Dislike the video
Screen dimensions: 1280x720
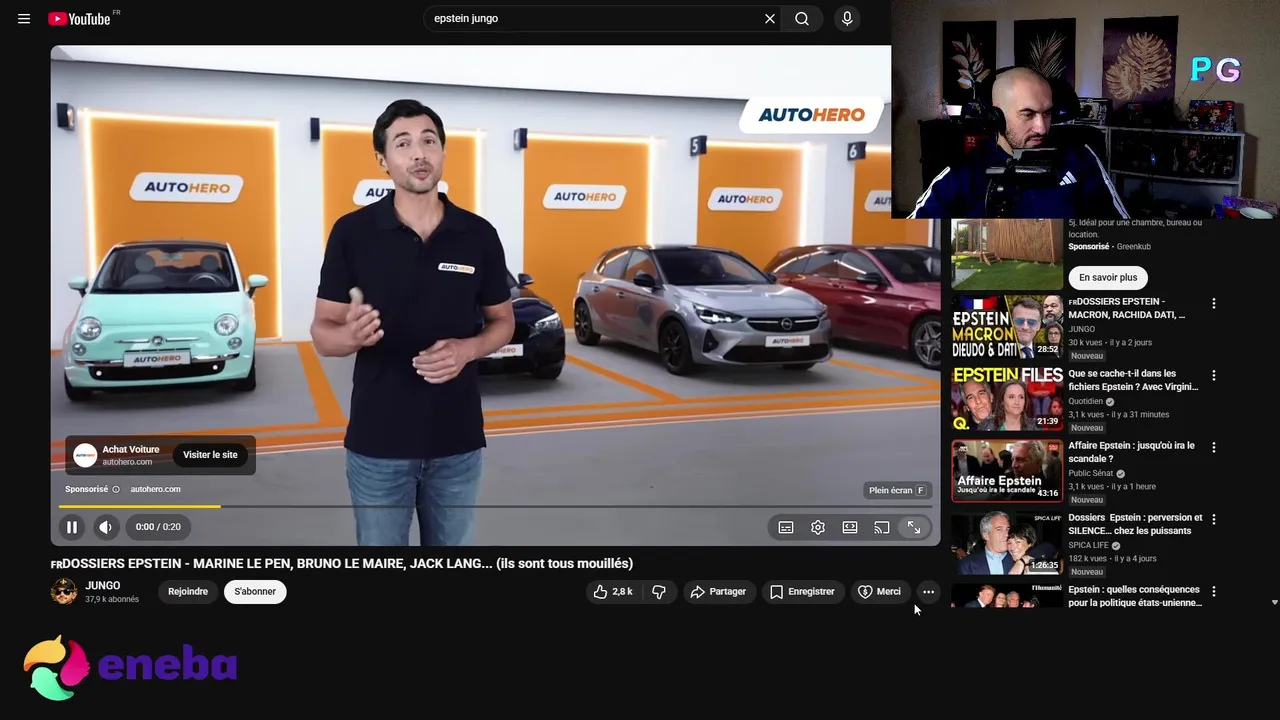pos(659,592)
